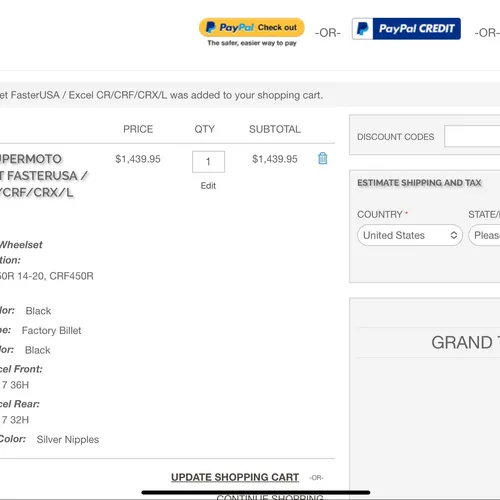Click the PRICE column header
The height and width of the screenshot is (500, 500).
[138, 129]
